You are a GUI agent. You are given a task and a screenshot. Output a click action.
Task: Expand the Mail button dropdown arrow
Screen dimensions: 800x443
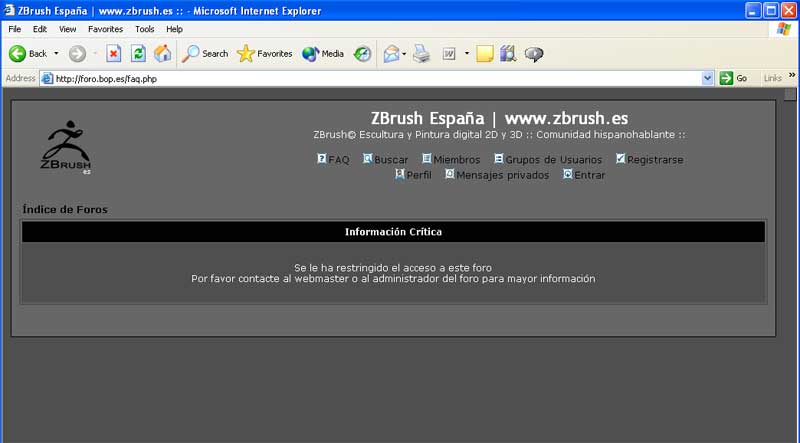[x=404, y=54]
